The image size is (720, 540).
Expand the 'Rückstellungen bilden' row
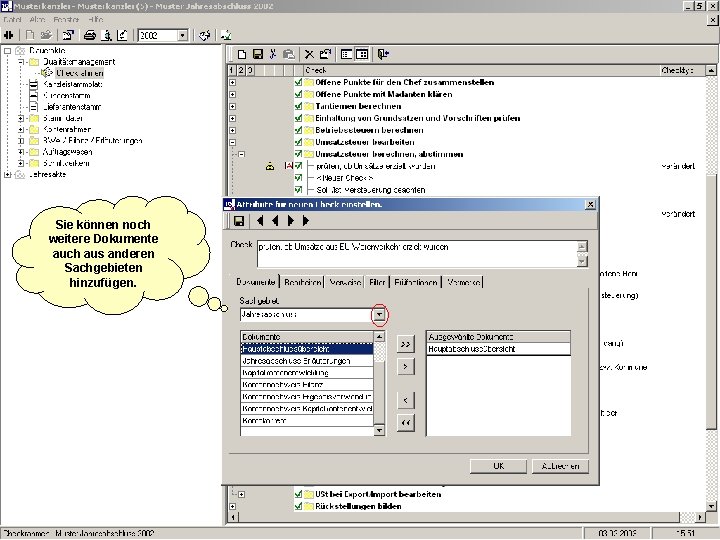pyautogui.click(x=233, y=506)
